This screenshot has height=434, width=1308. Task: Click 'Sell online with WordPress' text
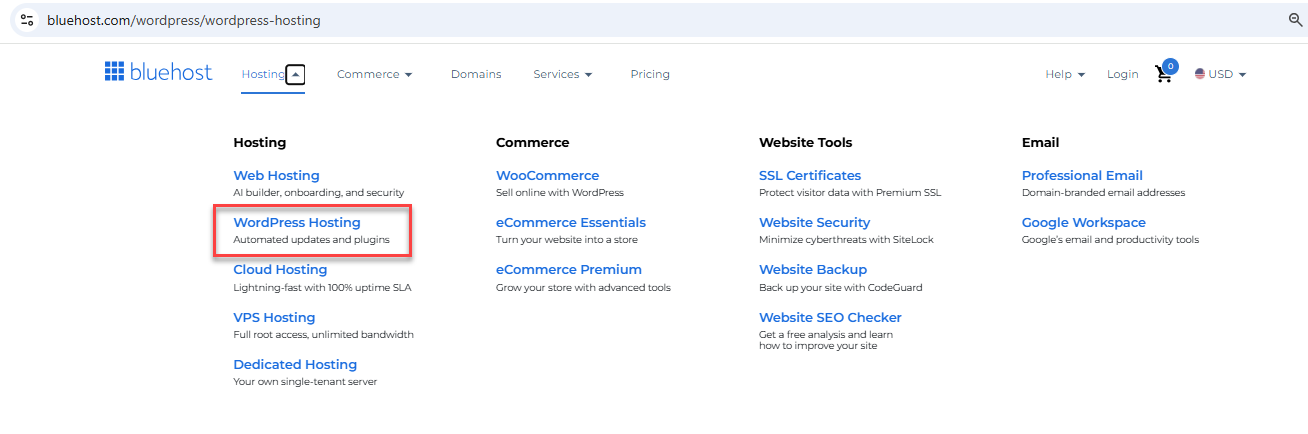pos(560,192)
